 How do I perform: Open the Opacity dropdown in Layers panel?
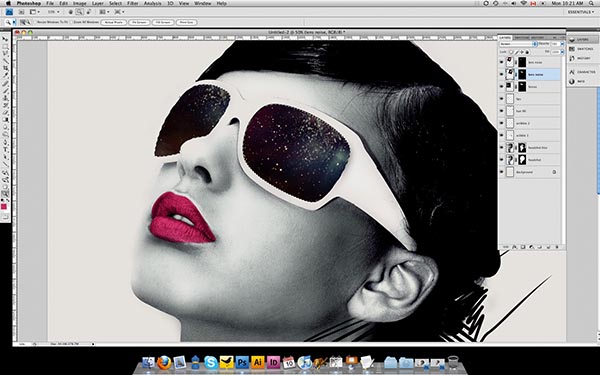562,44
